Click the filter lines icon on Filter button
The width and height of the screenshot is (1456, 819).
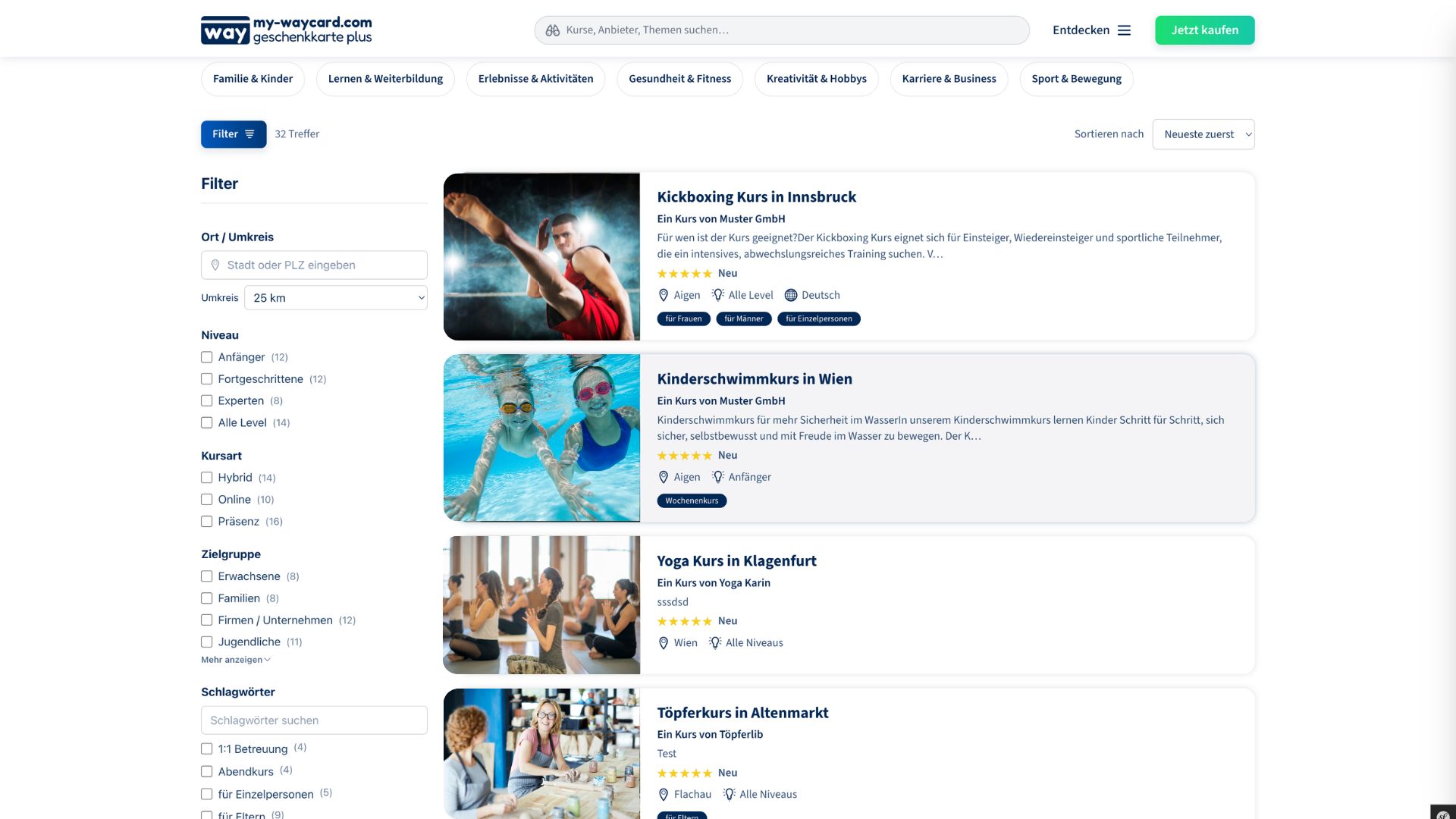249,134
